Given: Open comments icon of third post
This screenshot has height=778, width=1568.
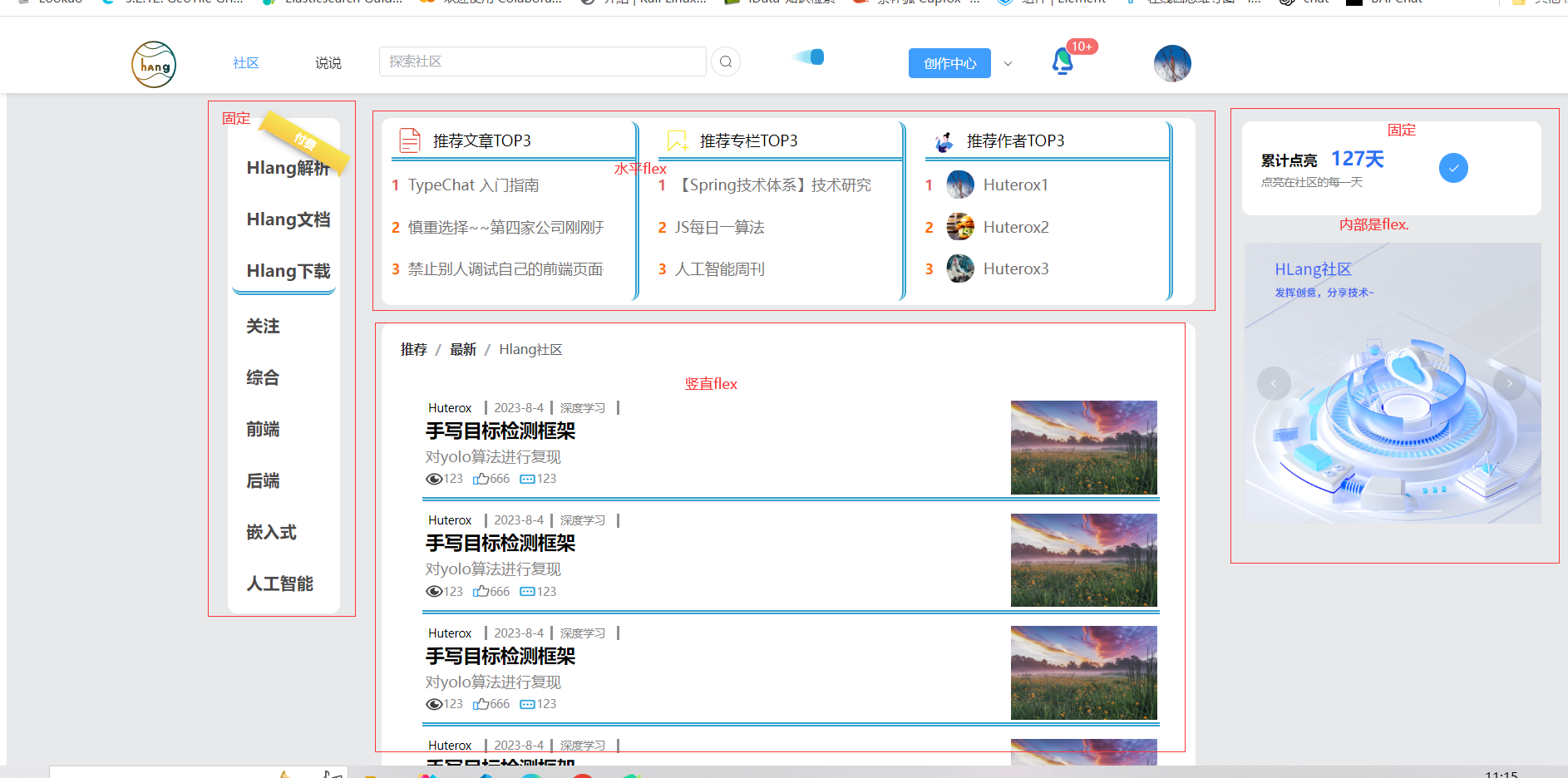Looking at the screenshot, I should (x=527, y=704).
